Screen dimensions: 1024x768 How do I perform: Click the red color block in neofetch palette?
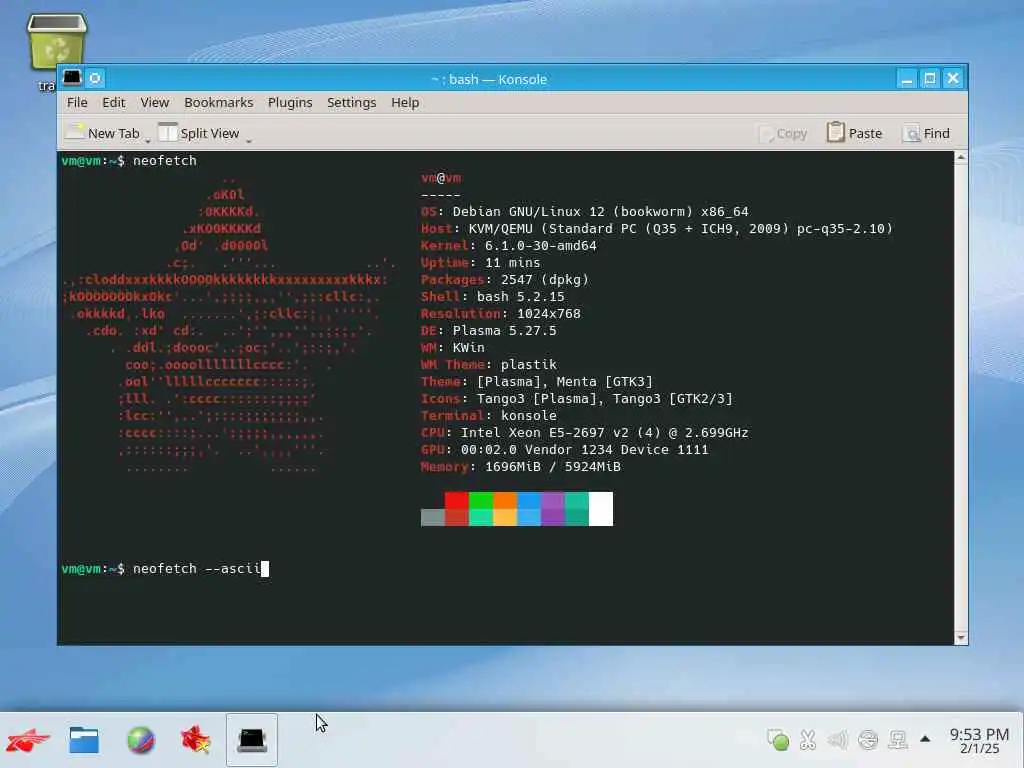456,500
